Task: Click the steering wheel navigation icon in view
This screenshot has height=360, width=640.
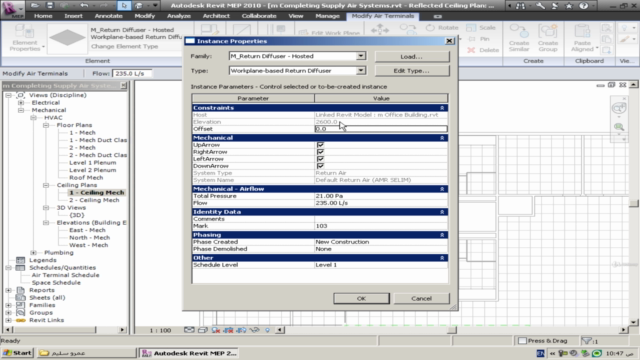Action: click(619, 109)
